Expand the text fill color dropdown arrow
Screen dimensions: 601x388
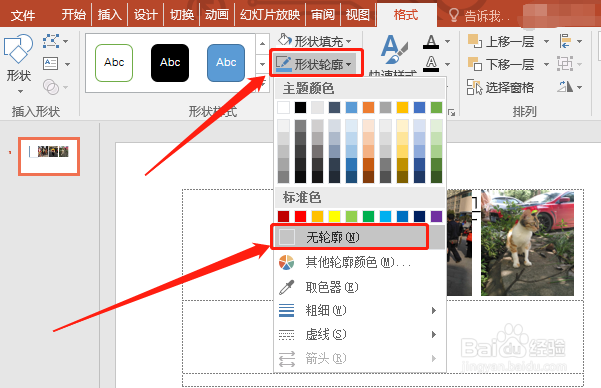coord(447,41)
